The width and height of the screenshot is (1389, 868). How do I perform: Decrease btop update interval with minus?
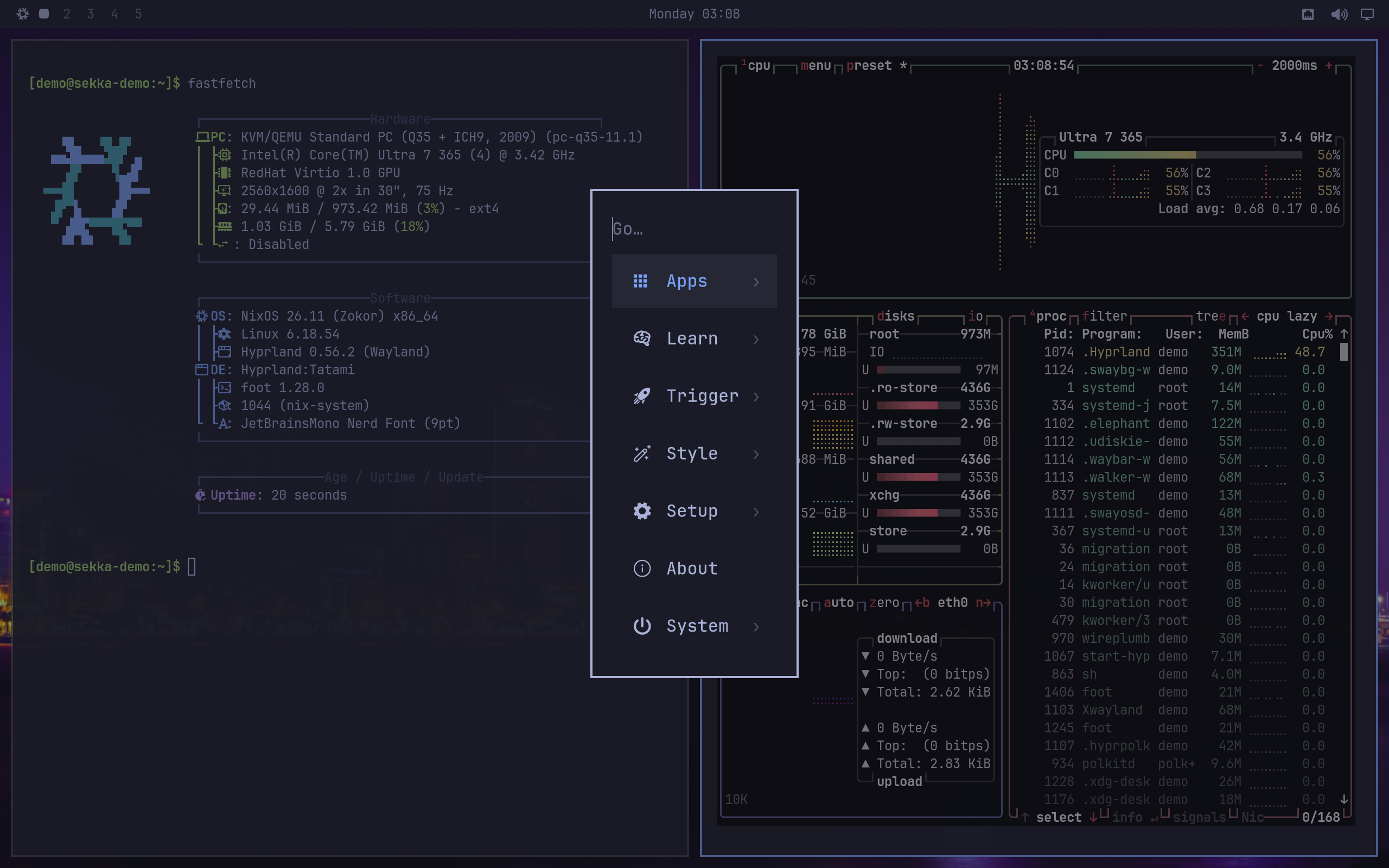pos(1260,66)
